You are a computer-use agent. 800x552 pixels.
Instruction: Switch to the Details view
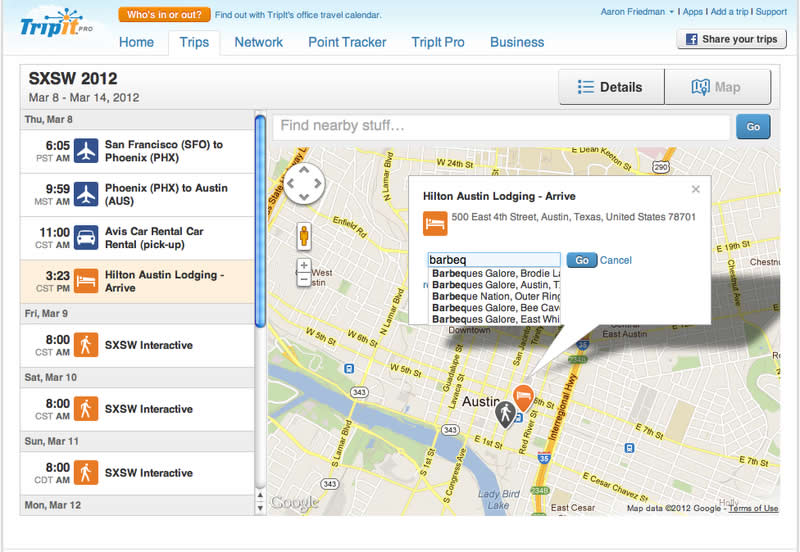pos(612,87)
